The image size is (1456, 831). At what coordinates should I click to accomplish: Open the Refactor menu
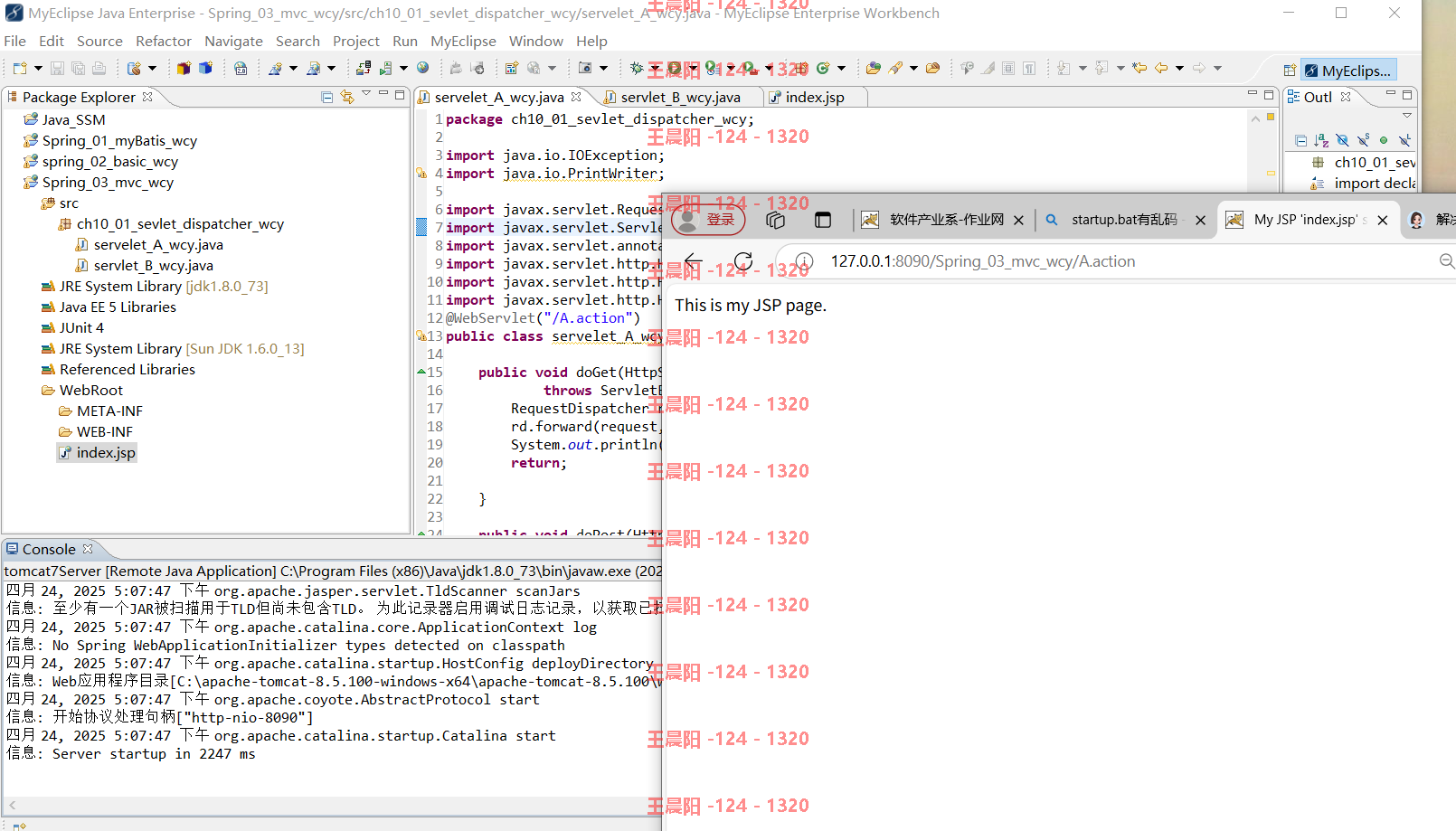pos(164,41)
